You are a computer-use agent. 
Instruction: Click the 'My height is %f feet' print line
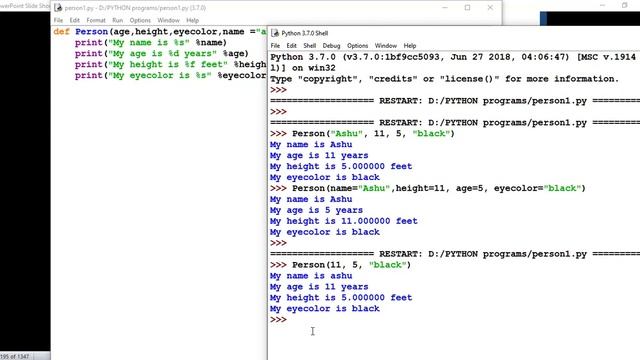coord(171,64)
